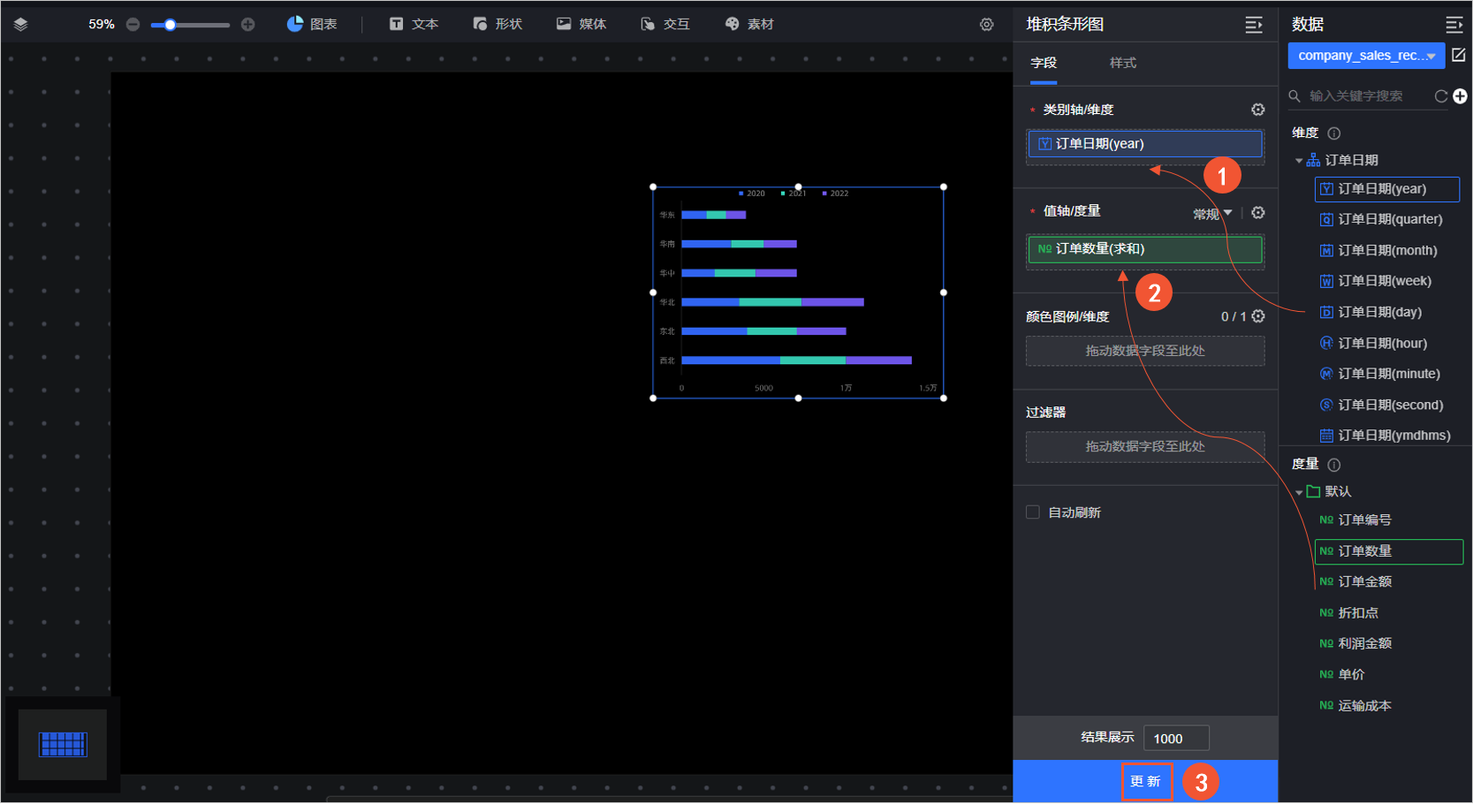Click the layers icon in top-left corner
1473x812 pixels.
pyautogui.click(x=21, y=25)
